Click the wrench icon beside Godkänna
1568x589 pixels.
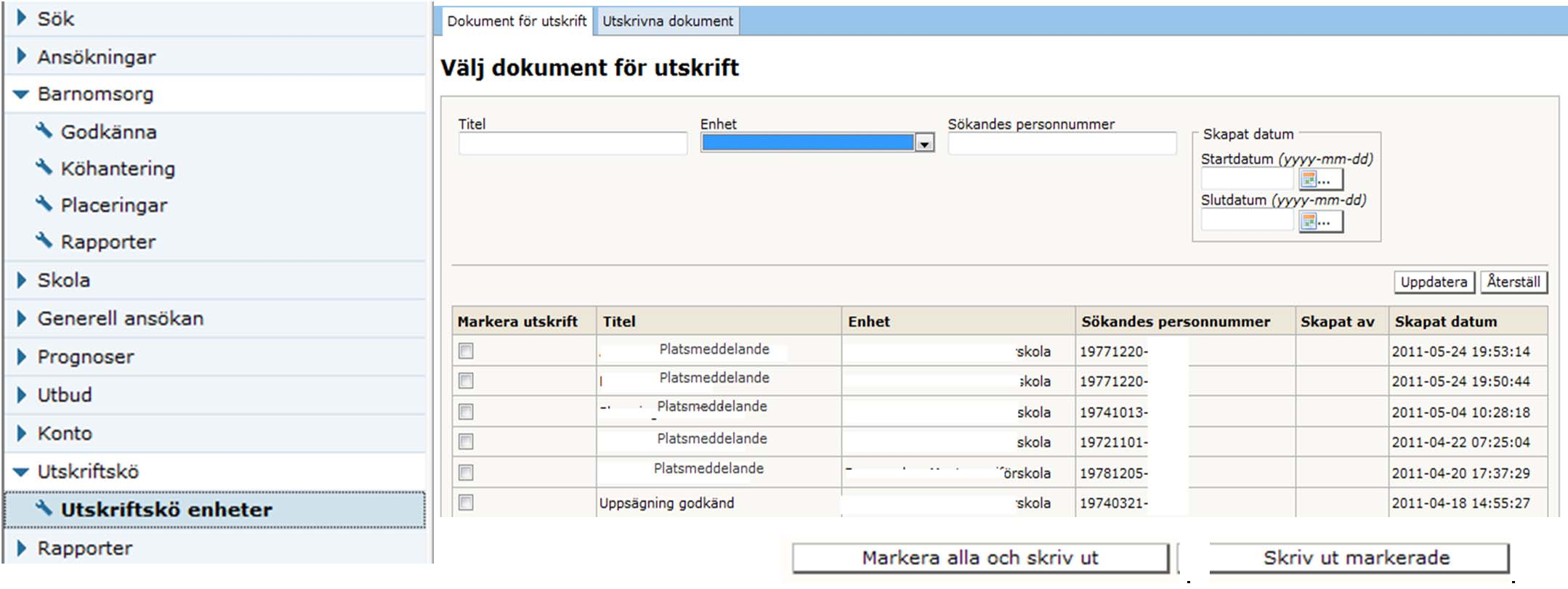click(x=44, y=131)
